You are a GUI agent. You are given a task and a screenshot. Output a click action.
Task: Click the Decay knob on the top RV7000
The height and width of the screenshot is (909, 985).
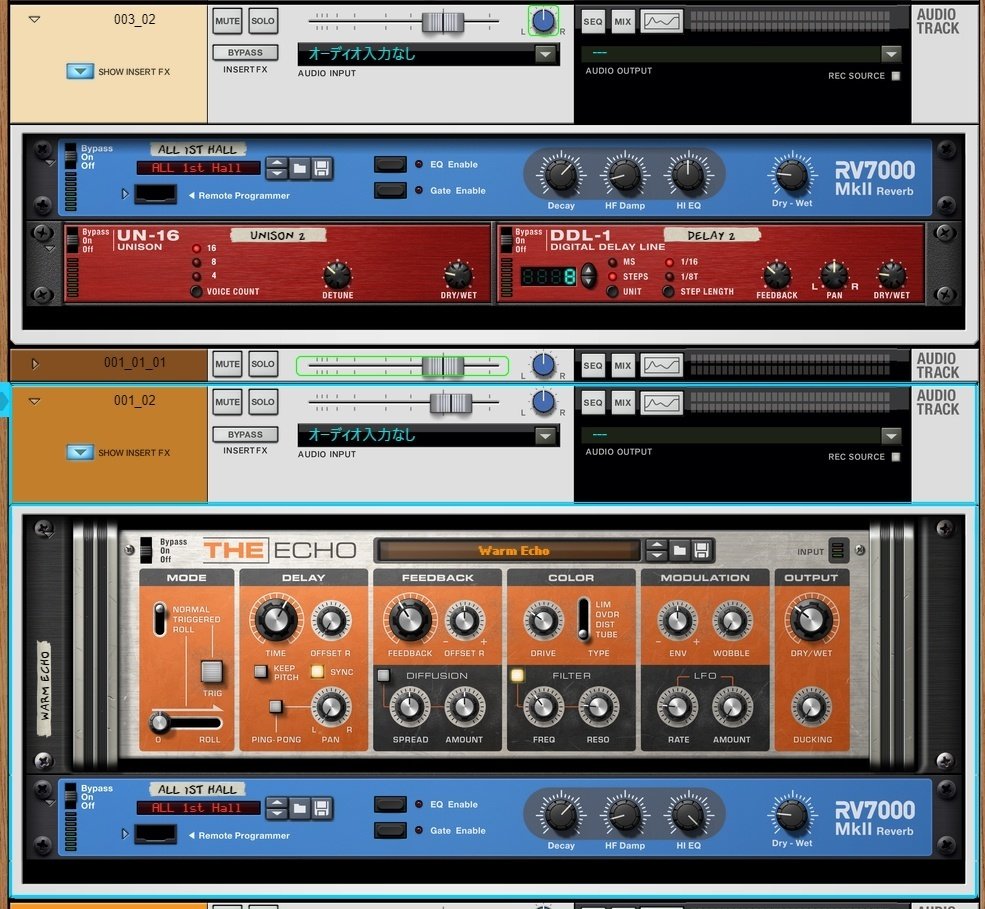pyautogui.click(x=561, y=174)
